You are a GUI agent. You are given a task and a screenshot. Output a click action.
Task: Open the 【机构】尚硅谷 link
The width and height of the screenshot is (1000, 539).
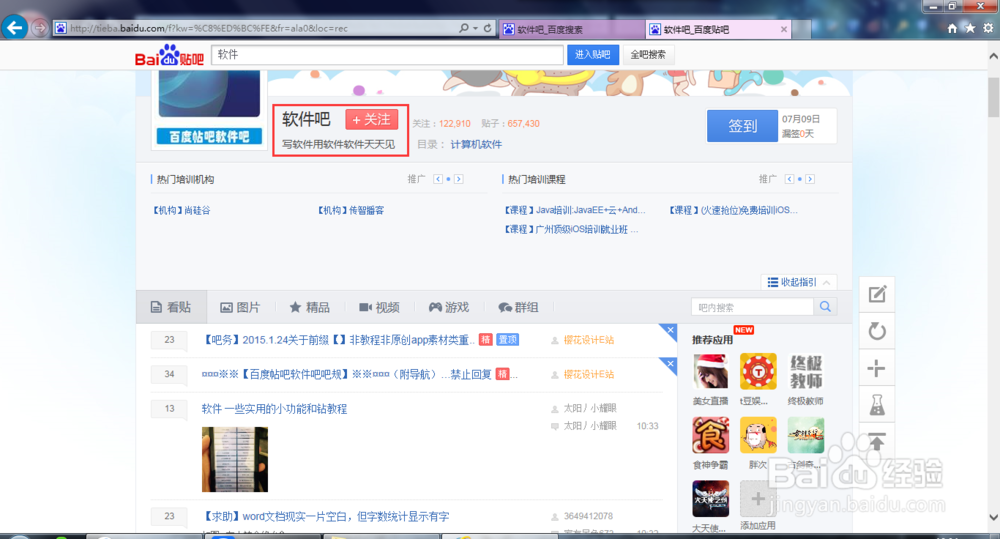(181, 210)
